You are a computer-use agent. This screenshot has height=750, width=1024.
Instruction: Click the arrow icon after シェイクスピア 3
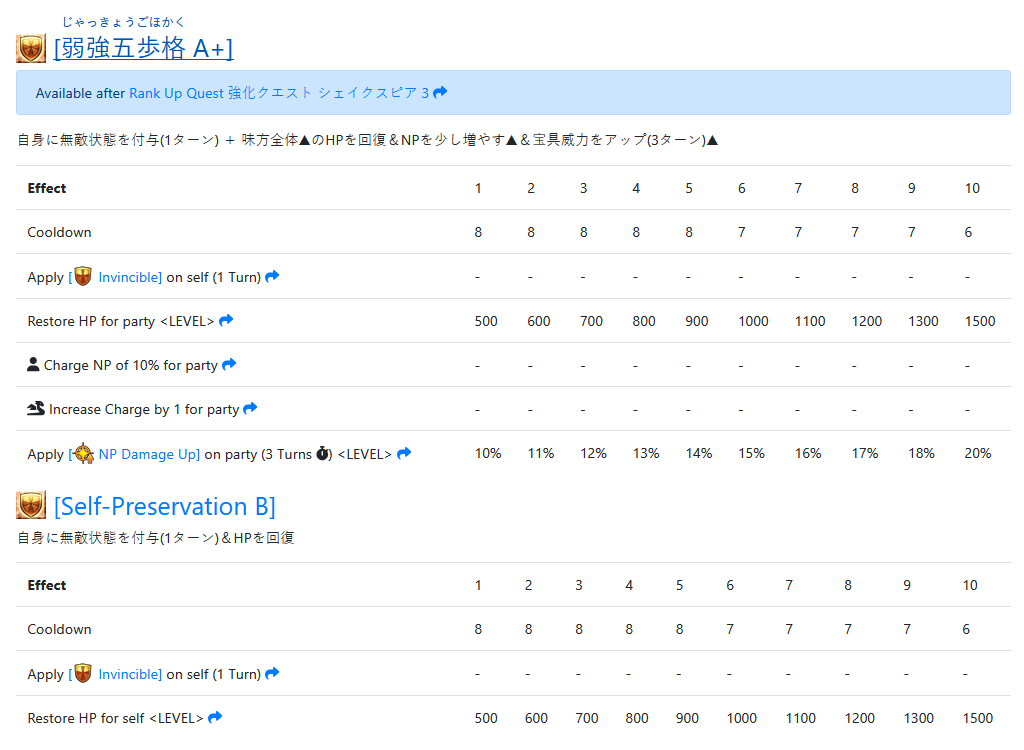coord(440,92)
